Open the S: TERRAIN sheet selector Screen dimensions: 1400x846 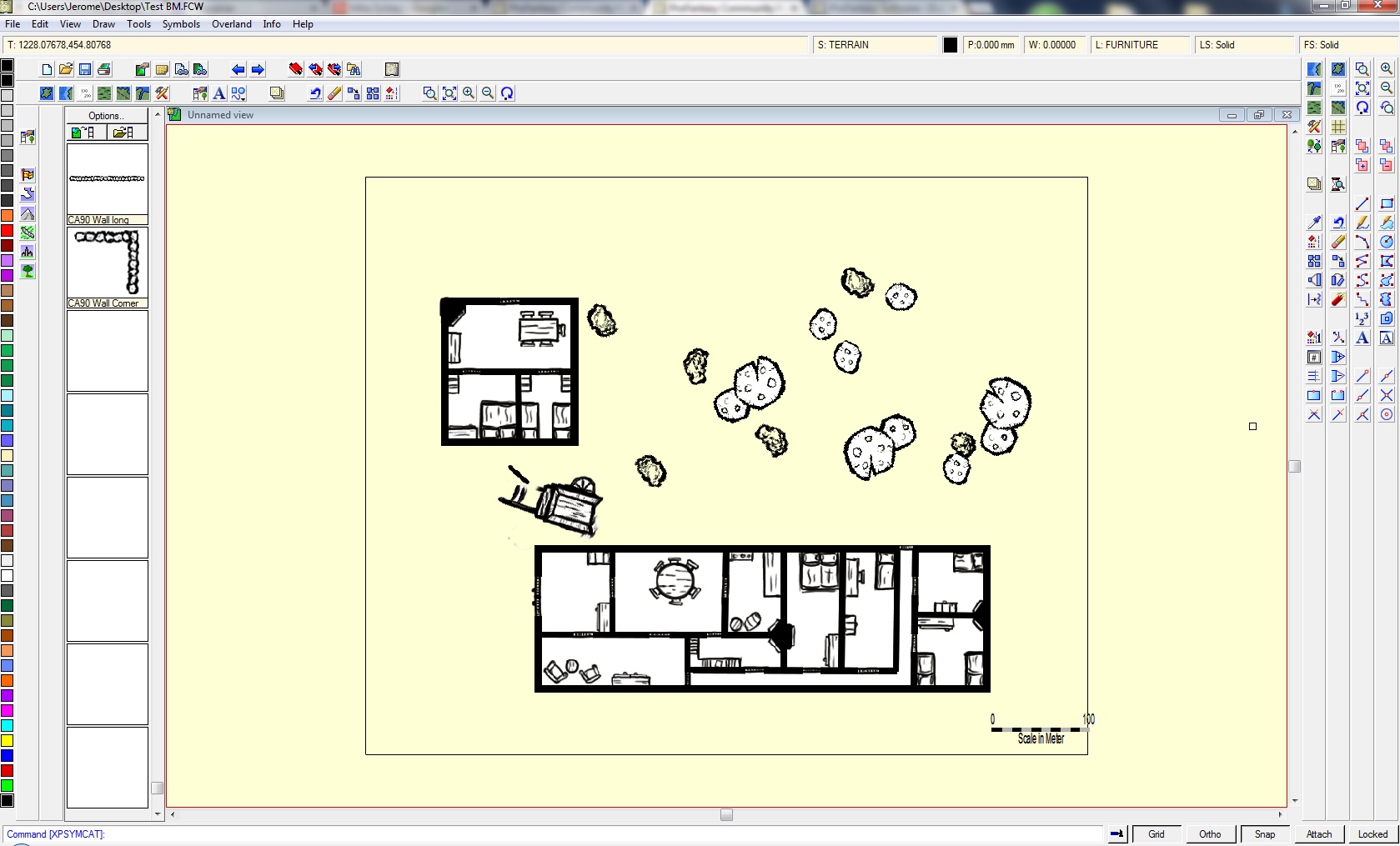coord(876,45)
